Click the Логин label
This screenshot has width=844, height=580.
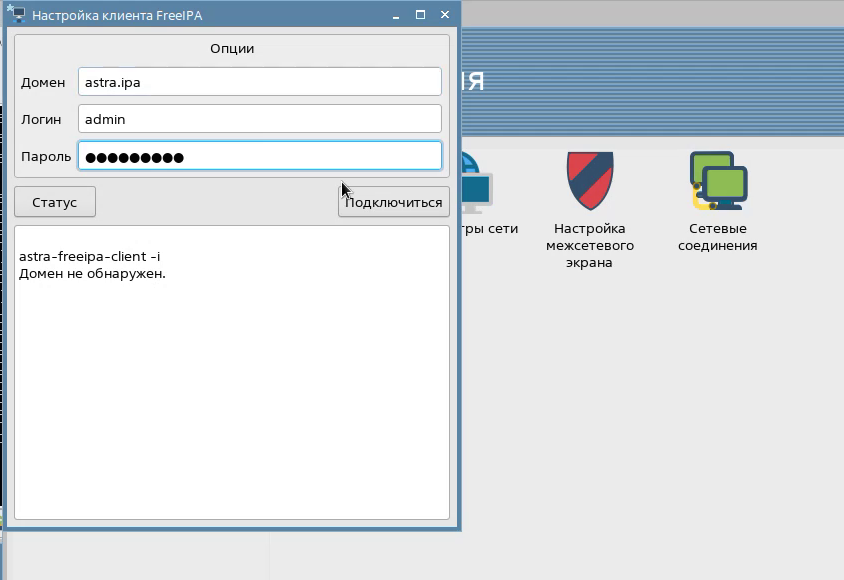41,119
